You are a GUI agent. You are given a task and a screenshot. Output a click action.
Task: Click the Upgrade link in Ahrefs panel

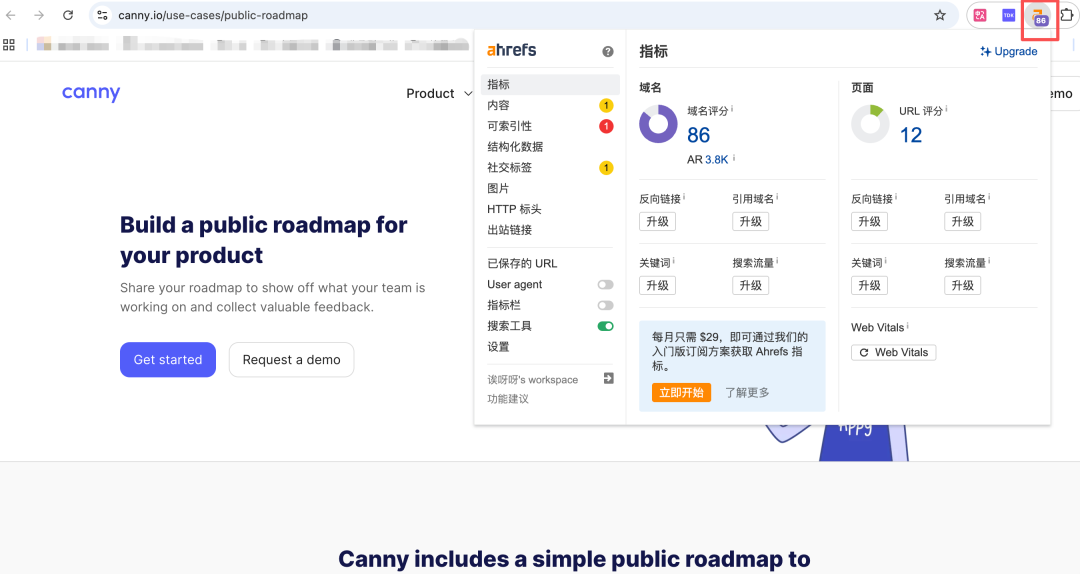pyautogui.click(x=1008, y=51)
